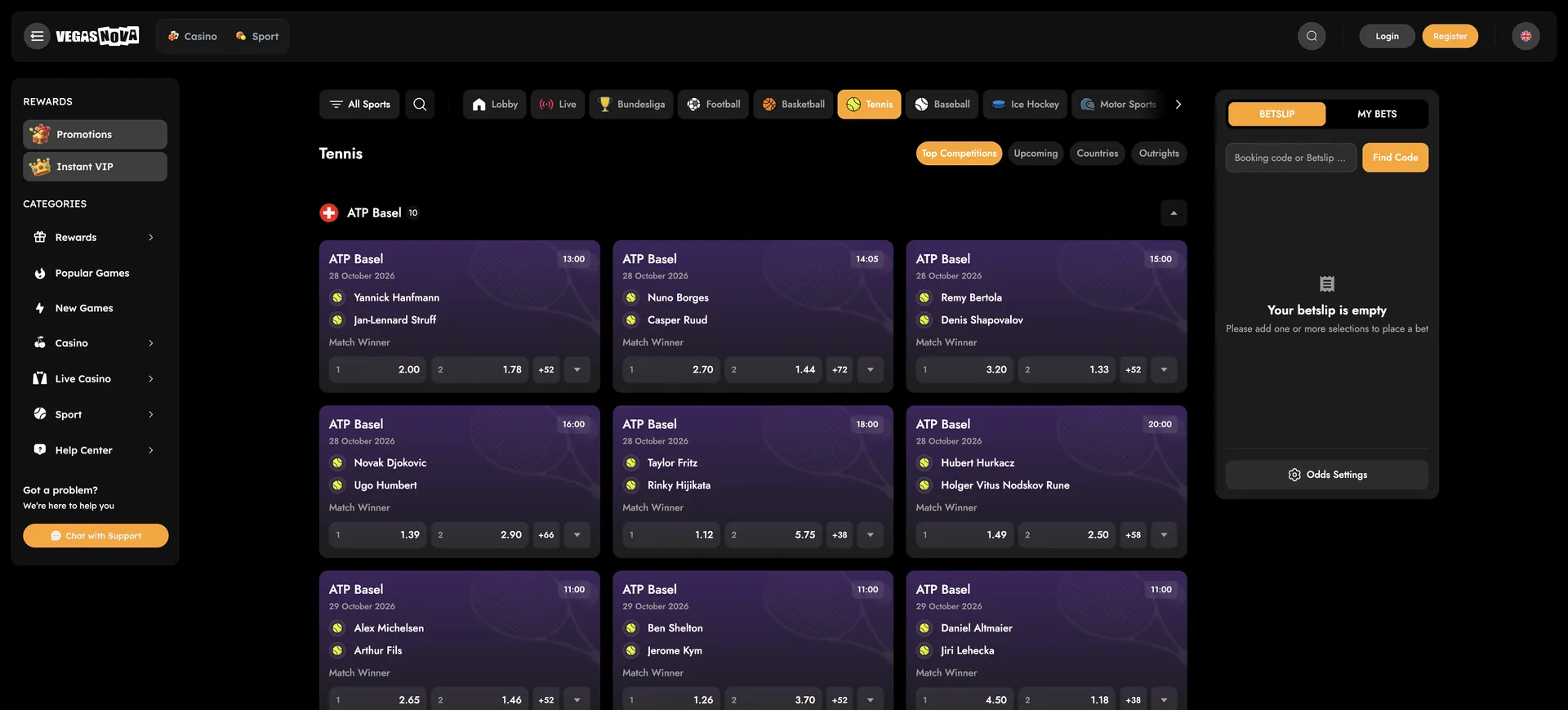This screenshot has width=1568, height=710.
Task: Collapse the ATP Basel competition section
Action: pyautogui.click(x=1174, y=213)
